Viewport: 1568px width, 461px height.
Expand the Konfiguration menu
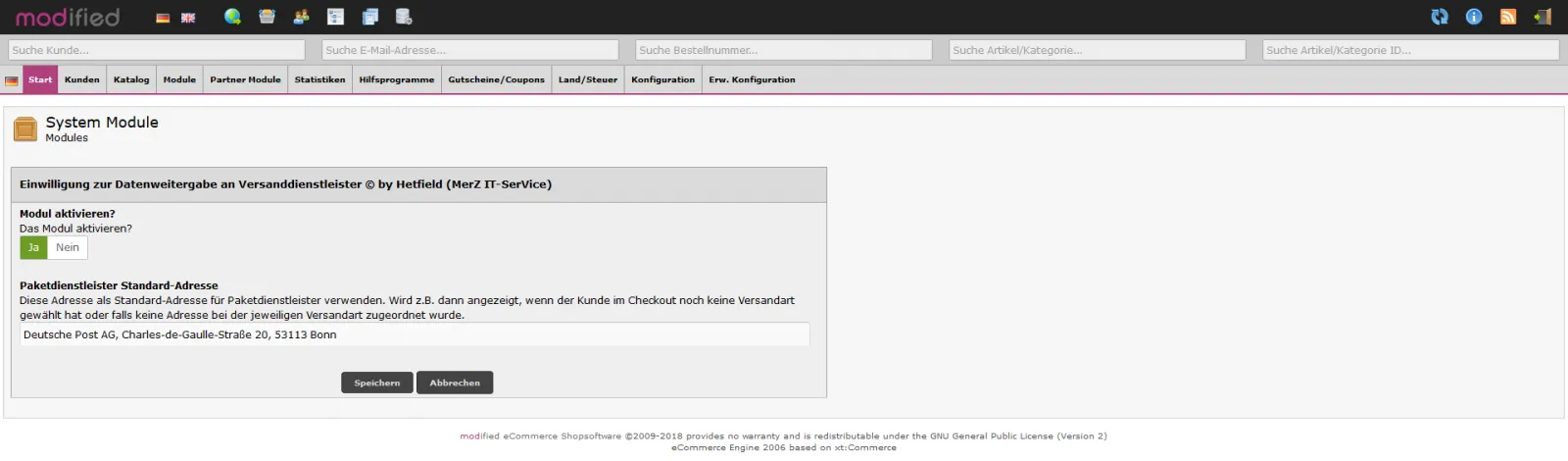(662, 80)
